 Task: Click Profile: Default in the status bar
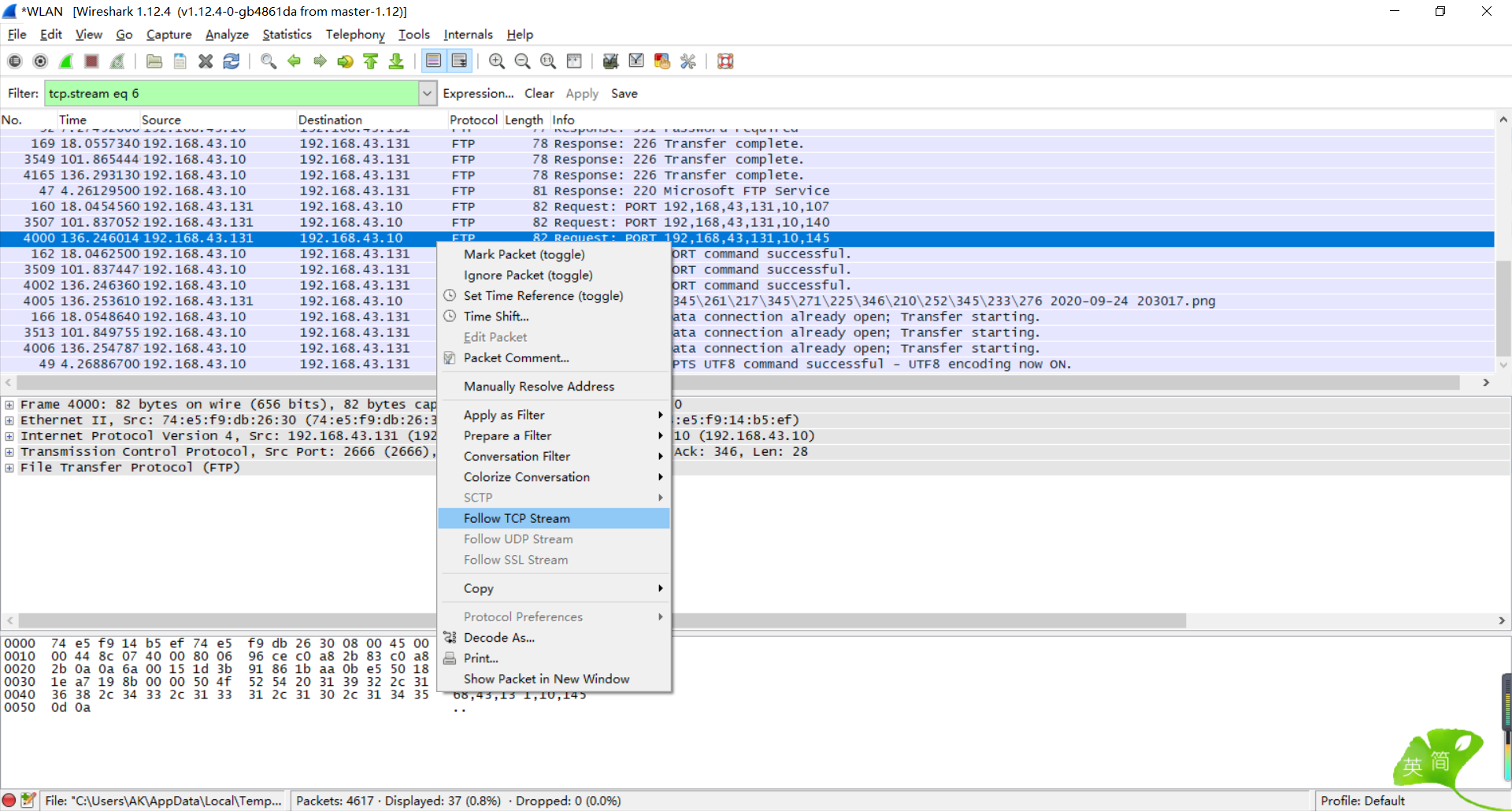(x=1362, y=801)
